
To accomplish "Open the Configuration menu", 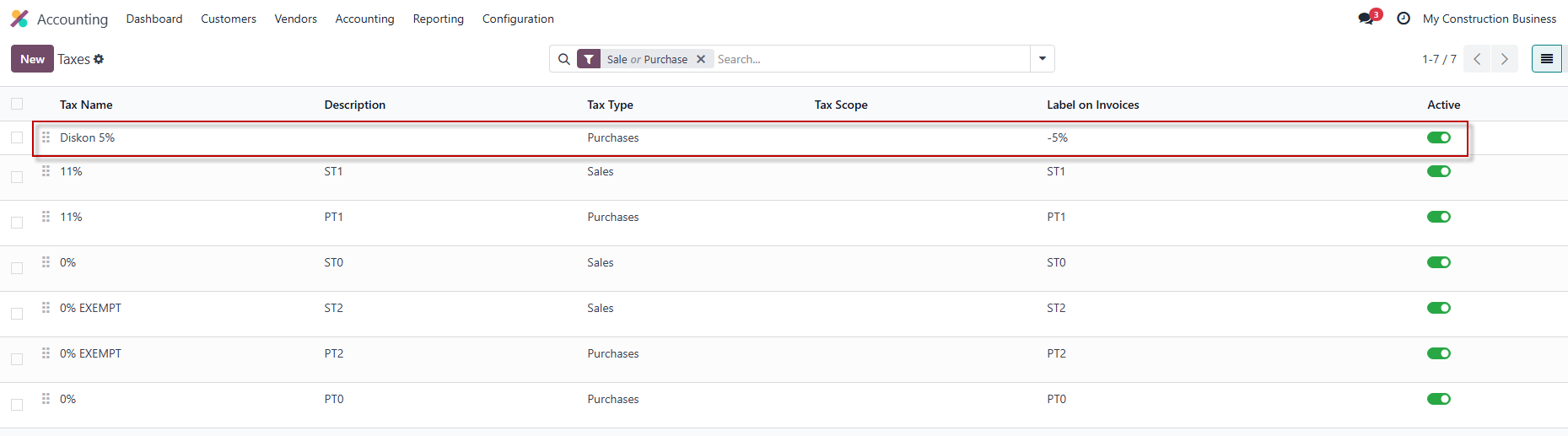I will pos(518,19).
